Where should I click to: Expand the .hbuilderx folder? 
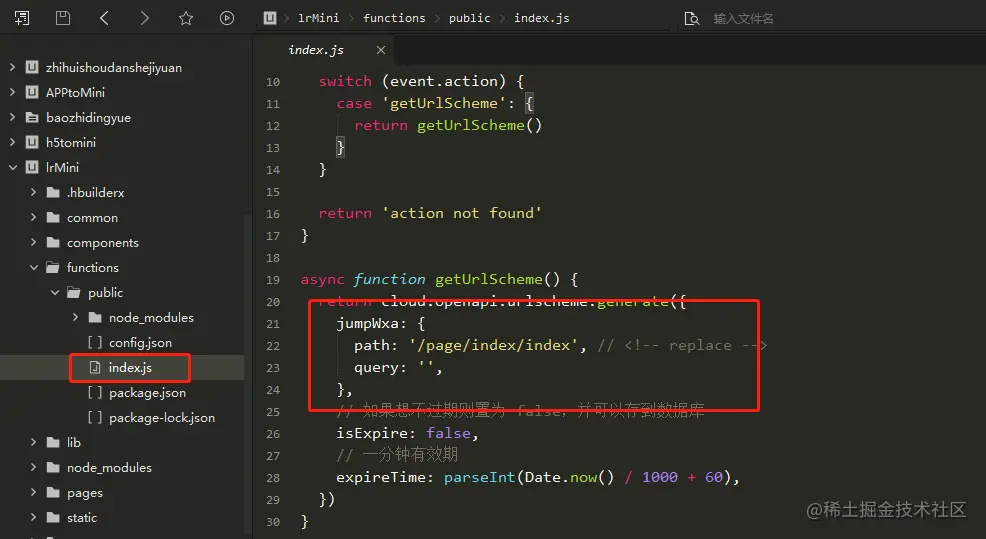pyautogui.click(x=33, y=192)
